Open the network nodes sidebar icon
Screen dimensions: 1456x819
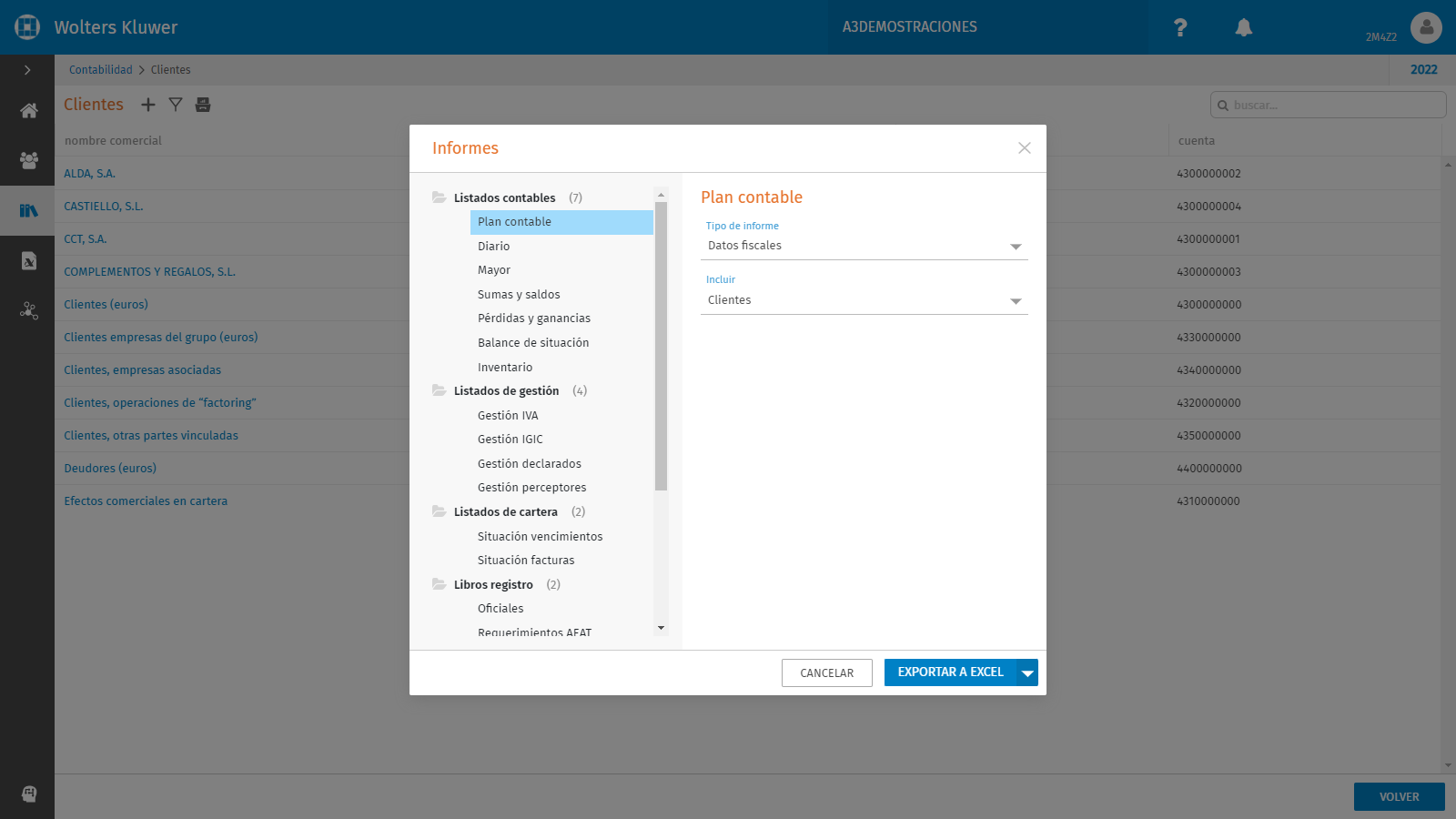coord(28,311)
